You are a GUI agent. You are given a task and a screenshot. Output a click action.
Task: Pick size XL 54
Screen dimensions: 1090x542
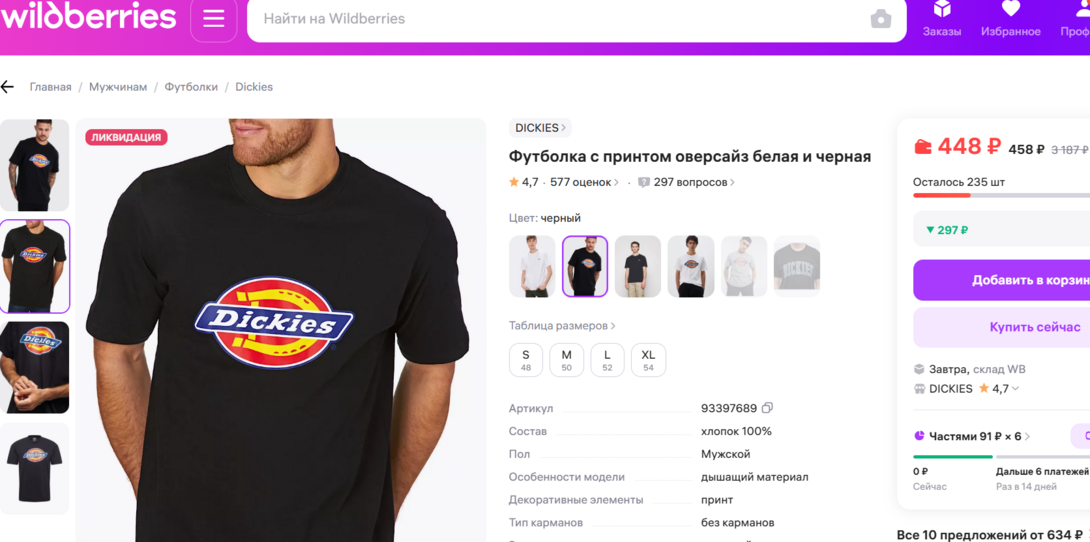[648, 360]
